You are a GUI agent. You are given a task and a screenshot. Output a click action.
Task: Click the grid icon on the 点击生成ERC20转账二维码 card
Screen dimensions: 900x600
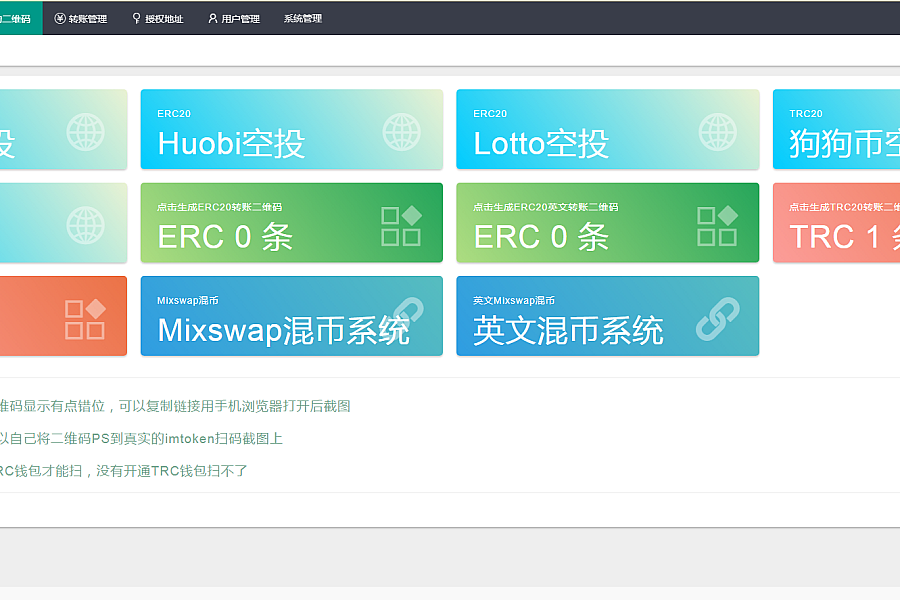click(x=402, y=226)
